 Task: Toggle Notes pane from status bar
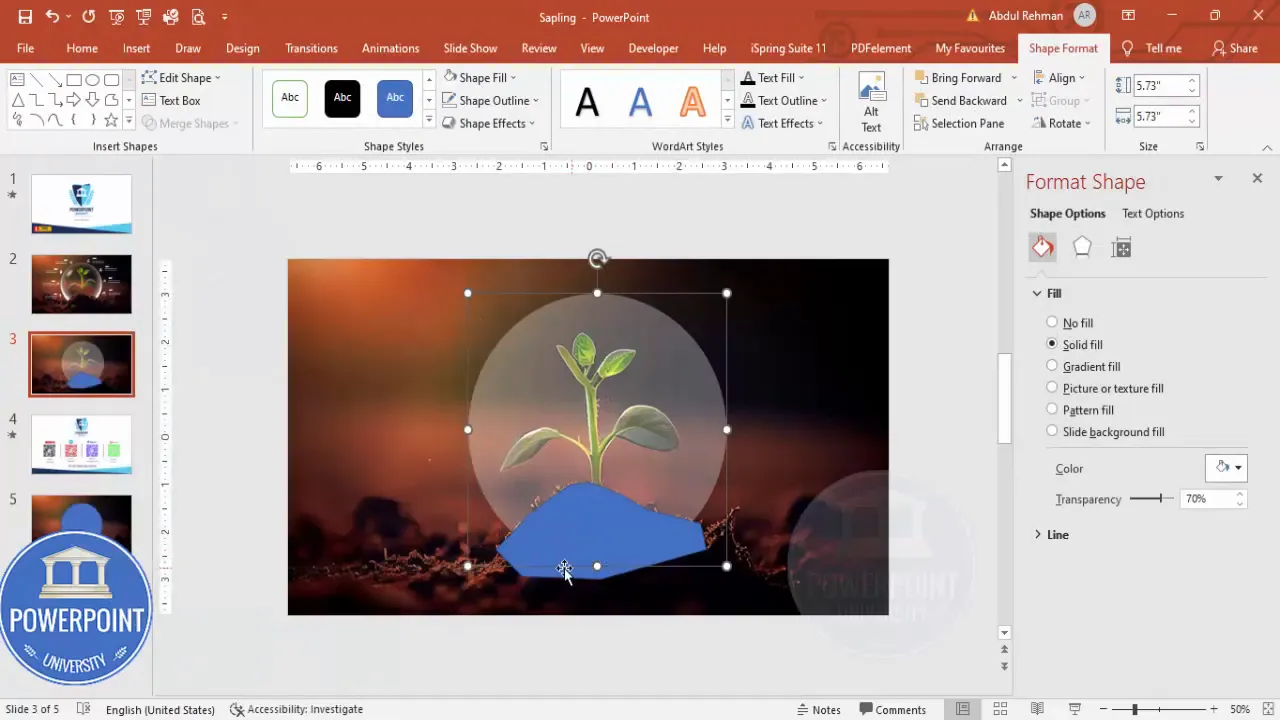pyautogui.click(x=818, y=709)
